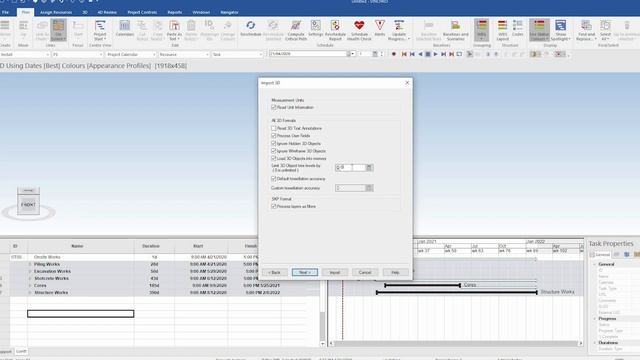Toggle Read Unit Information checkbox
The width and height of the screenshot is (640, 360).
tap(274, 107)
